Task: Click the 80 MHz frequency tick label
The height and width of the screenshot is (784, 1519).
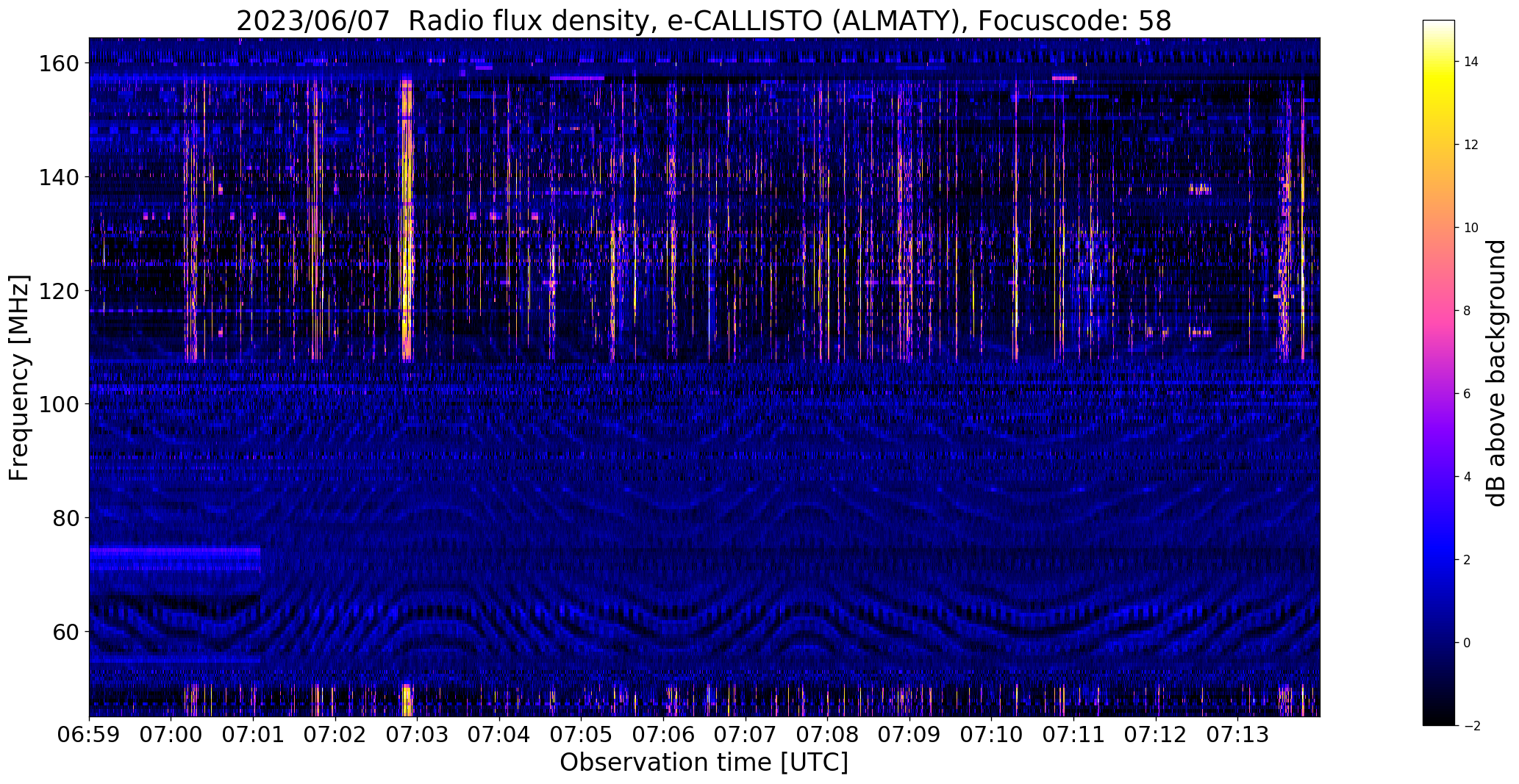Action: pos(65,518)
